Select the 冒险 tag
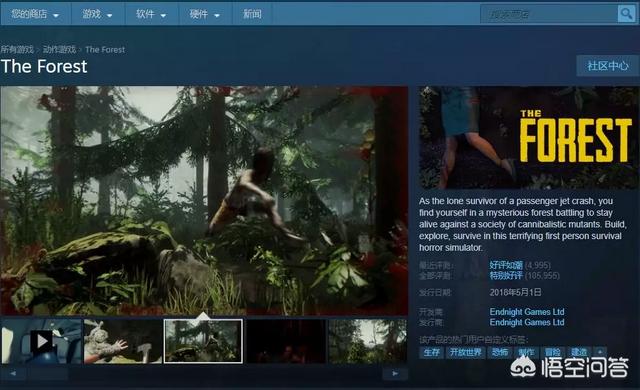 pos(553,352)
